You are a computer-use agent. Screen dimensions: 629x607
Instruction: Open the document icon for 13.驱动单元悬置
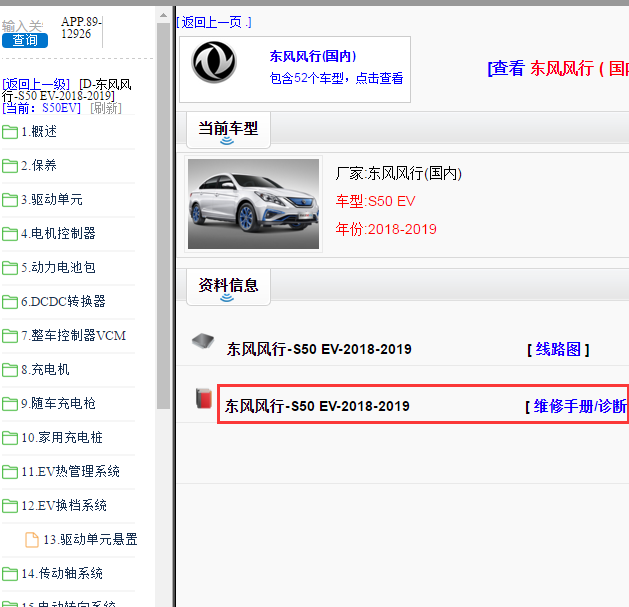coord(32,540)
